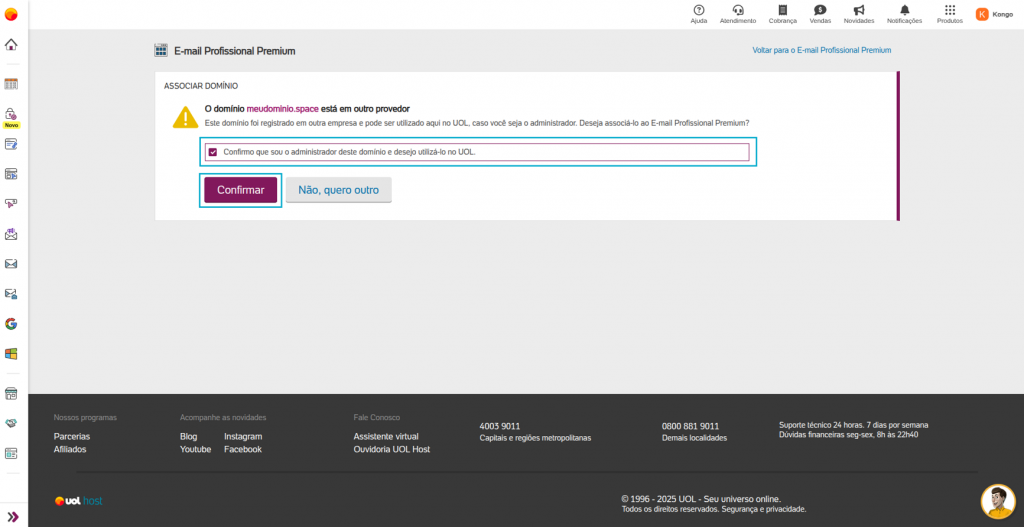Click Voltar para o E-mail Profissional Premium
The height and width of the screenshot is (527, 1024).
822,50
